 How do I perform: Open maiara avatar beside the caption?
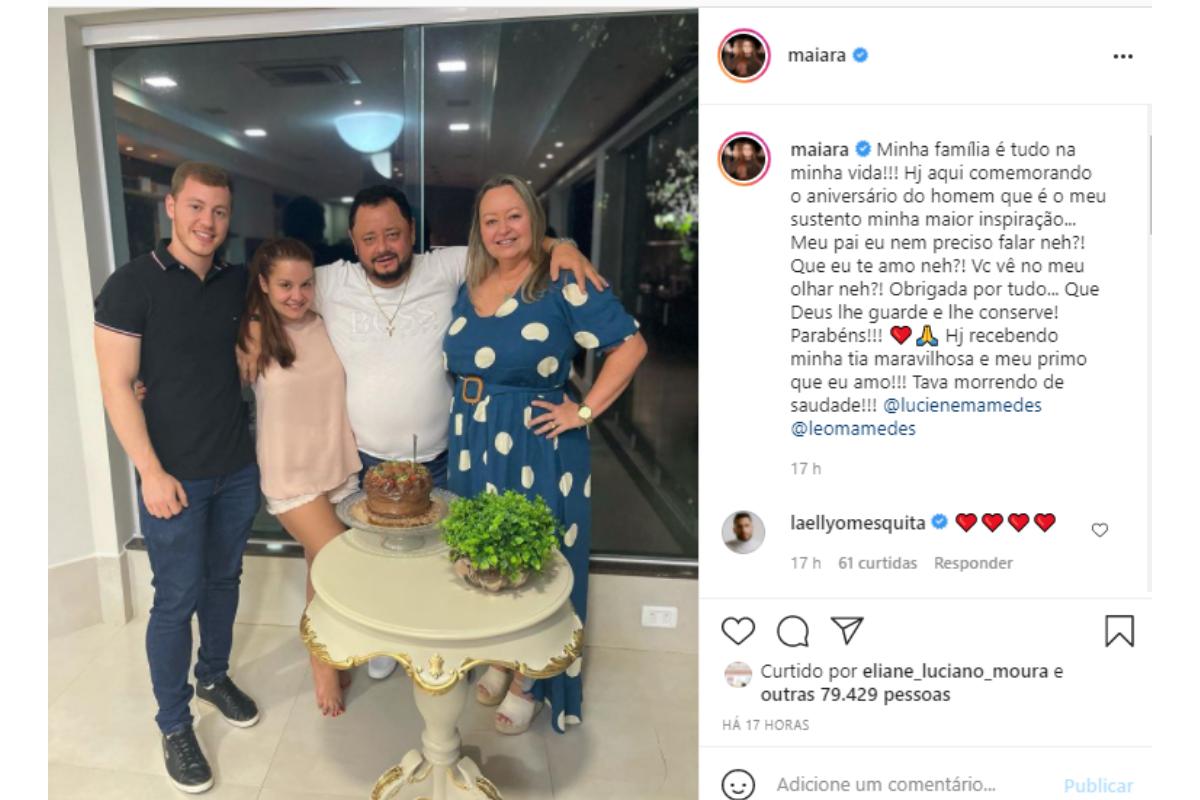pos(743,159)
